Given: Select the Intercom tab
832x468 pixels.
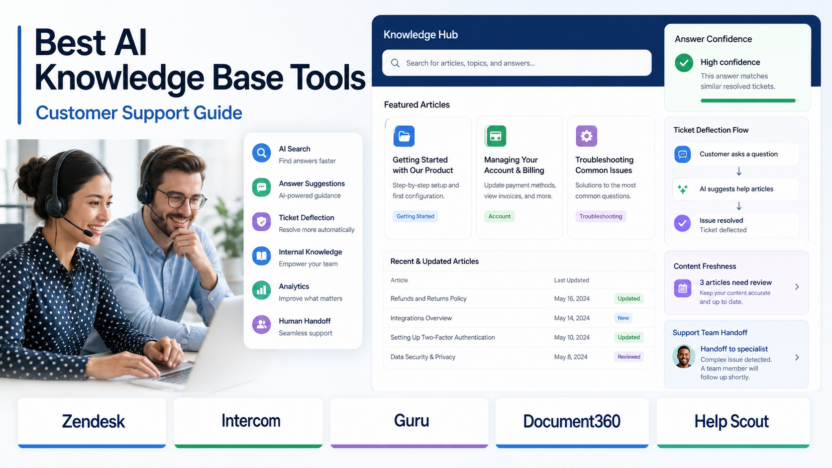Looking at the screenshot, I should point(248,422).
